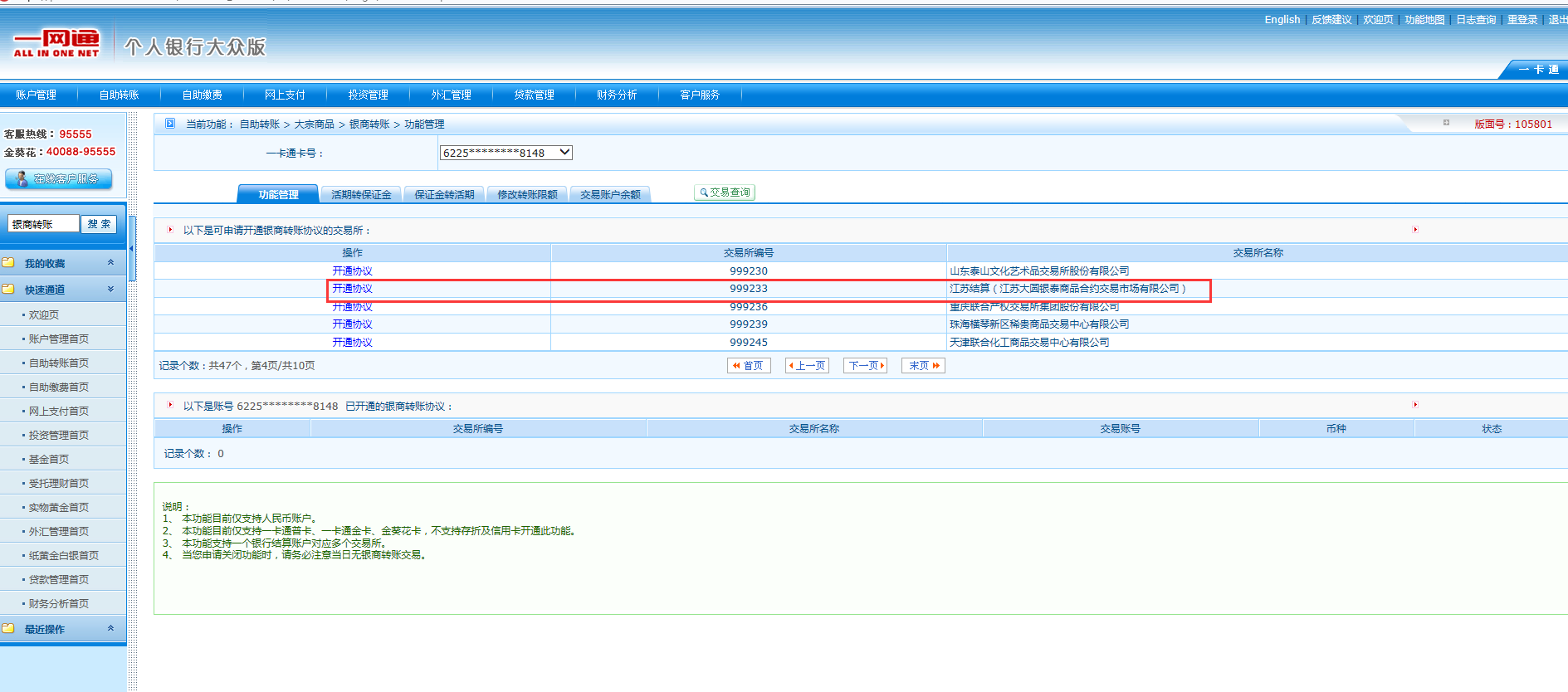Select the 功能管理 tab
The height and width of the screenshot is (692, 1568).
[278, 194]
